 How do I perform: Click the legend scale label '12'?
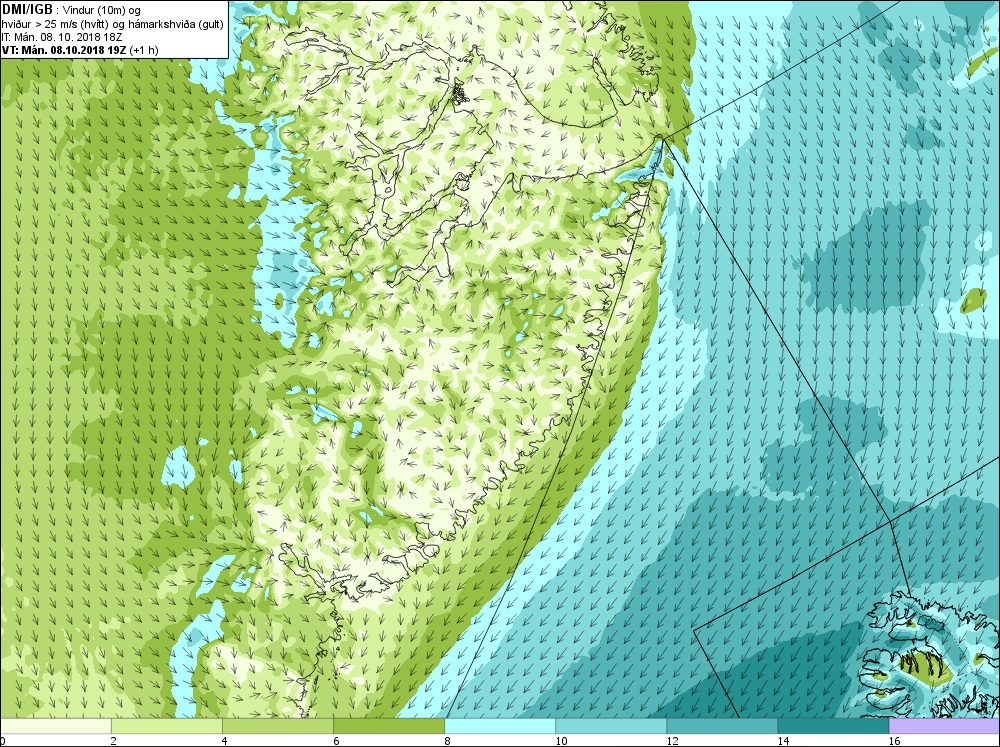click(672, 741)
